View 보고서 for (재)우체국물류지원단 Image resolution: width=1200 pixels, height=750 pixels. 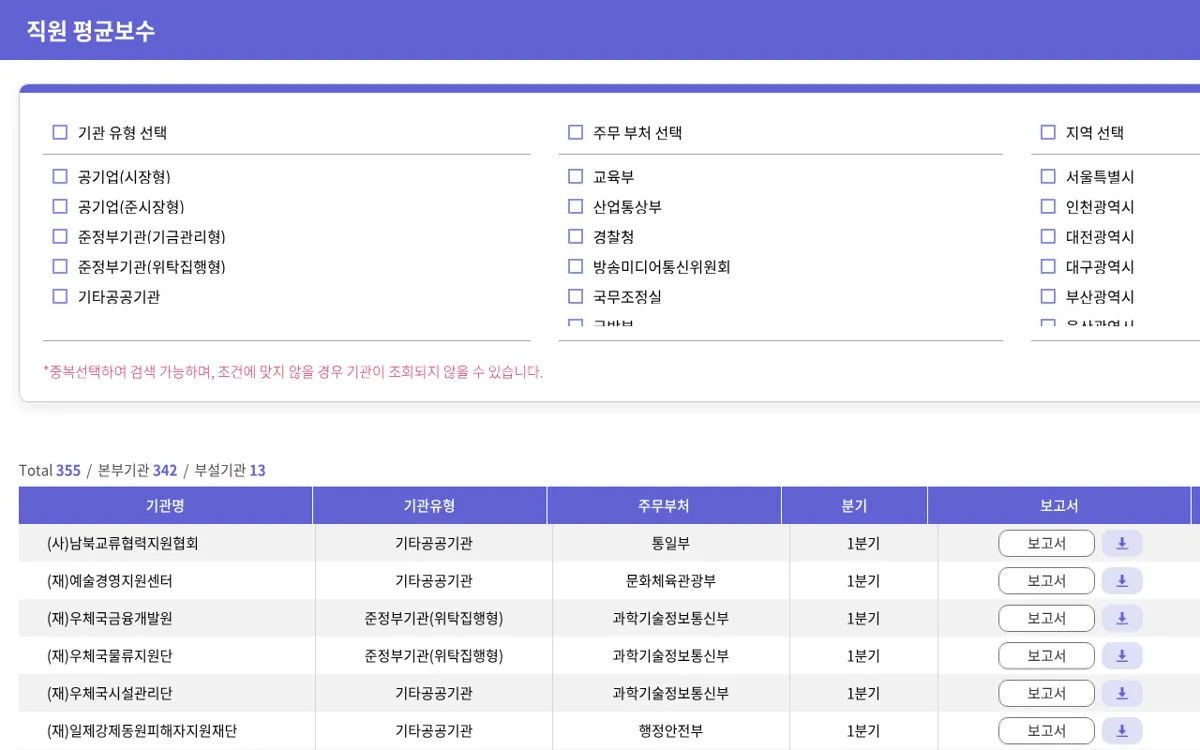click(1046, 656)
